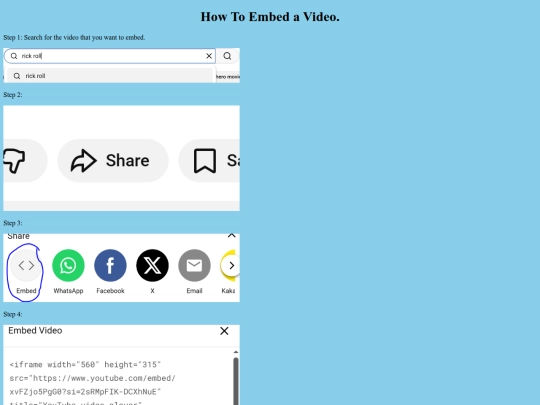Screen dimensions: 540x405
Task: Share via the X icon
Action: point(152,265)
